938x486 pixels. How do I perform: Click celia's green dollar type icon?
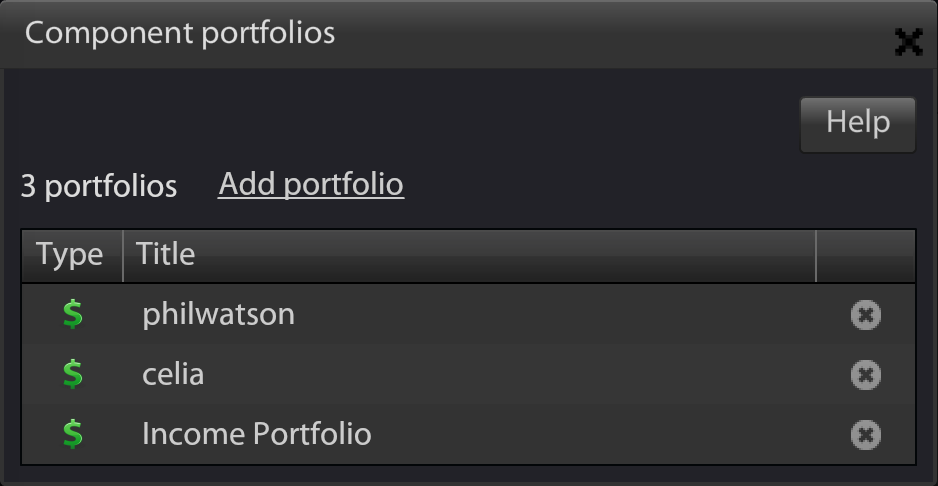pyautogui.click(x=72, y=374)
